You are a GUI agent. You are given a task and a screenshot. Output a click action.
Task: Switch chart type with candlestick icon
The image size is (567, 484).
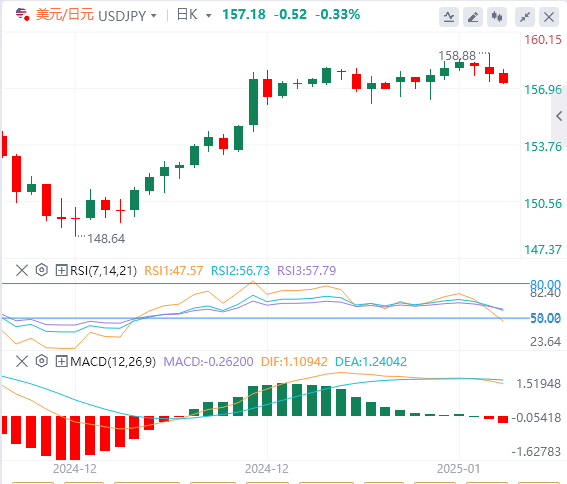tap(496, 17)
